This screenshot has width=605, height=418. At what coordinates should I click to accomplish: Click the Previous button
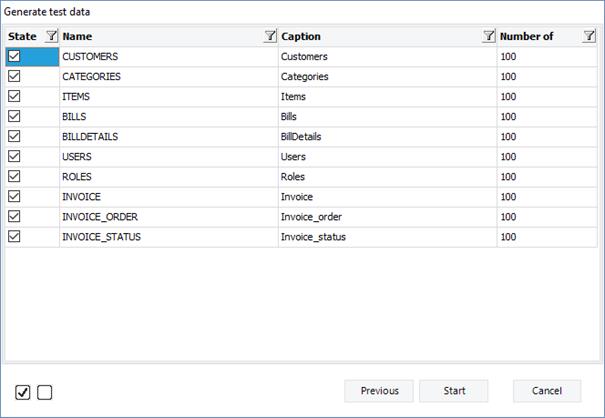click(x=379, y=391)
